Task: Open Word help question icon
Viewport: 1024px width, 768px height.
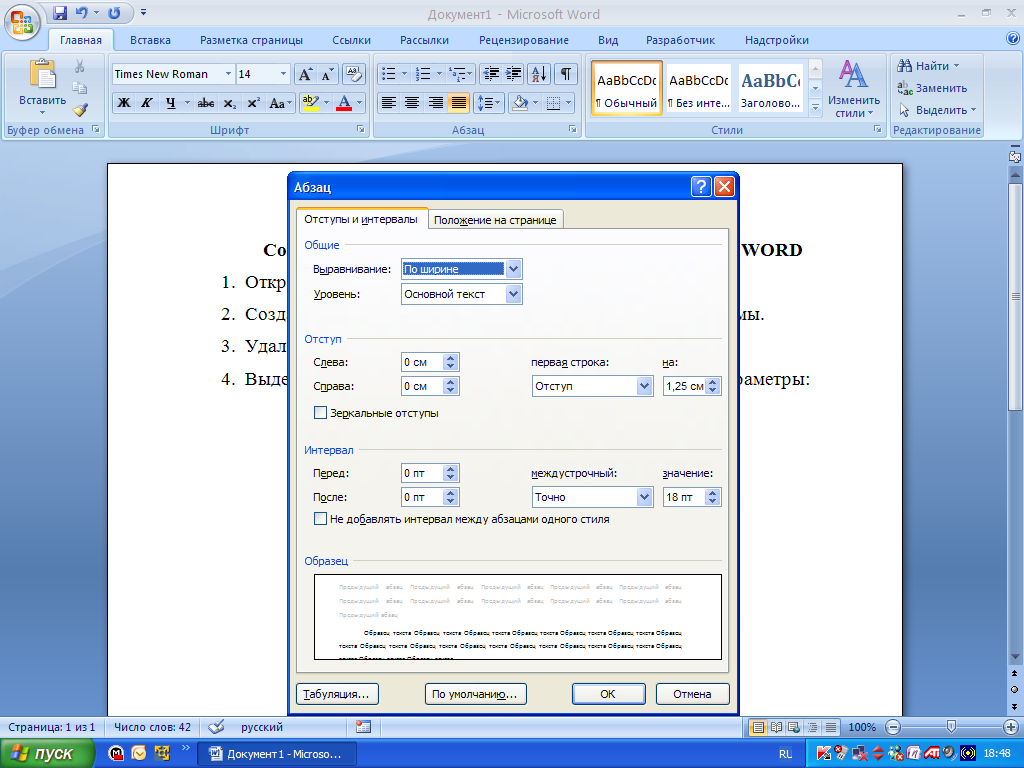Action: pyautogui.click(x=1013, y=39)
